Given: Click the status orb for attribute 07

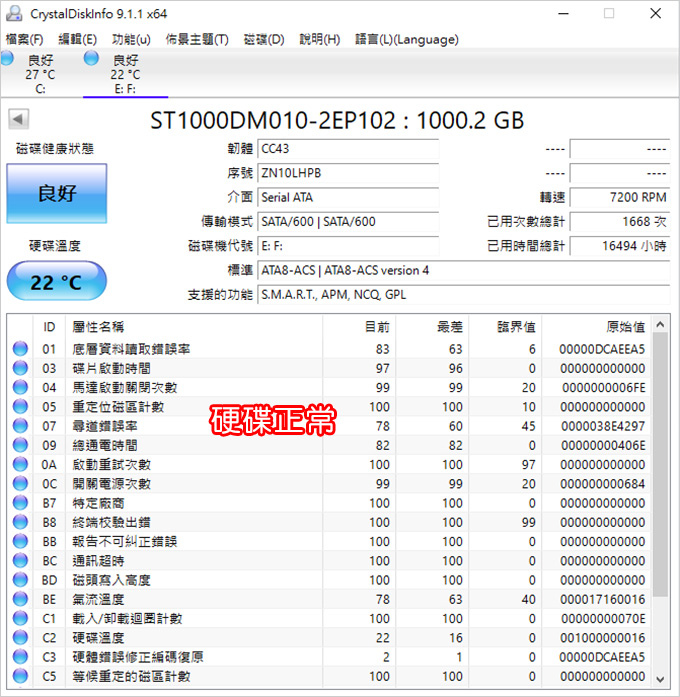Looking at the screenshot, I should (x=20, y=426).
